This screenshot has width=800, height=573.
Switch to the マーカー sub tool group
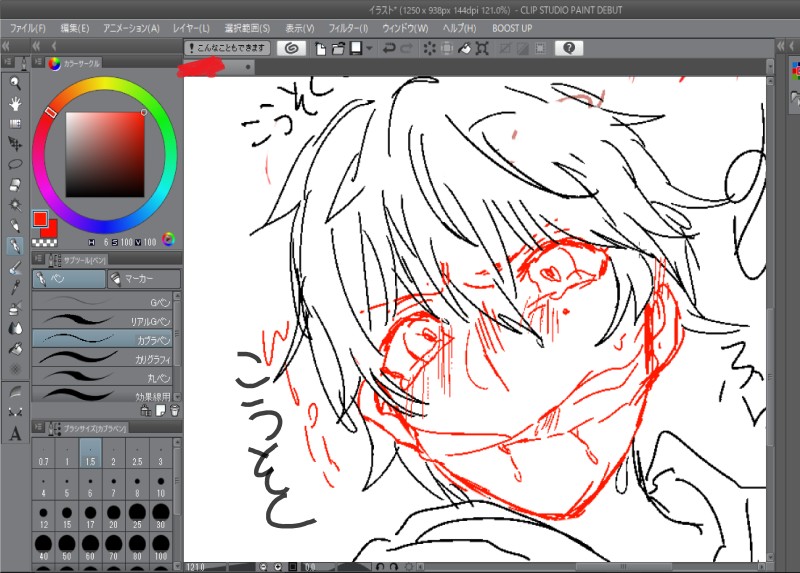coord(144,279)
